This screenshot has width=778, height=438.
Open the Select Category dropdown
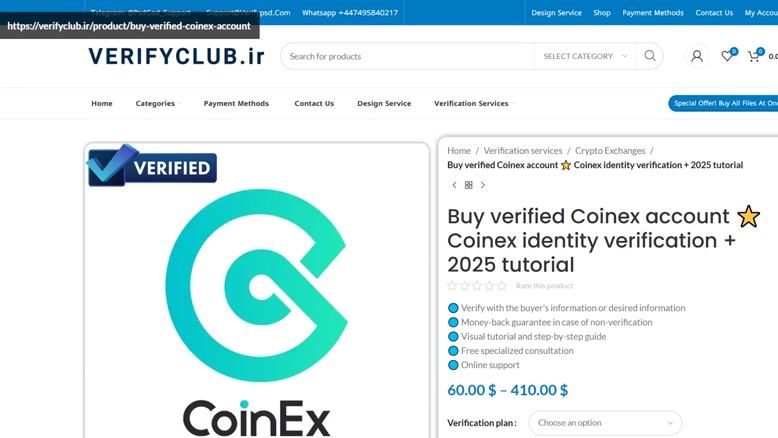585,56
